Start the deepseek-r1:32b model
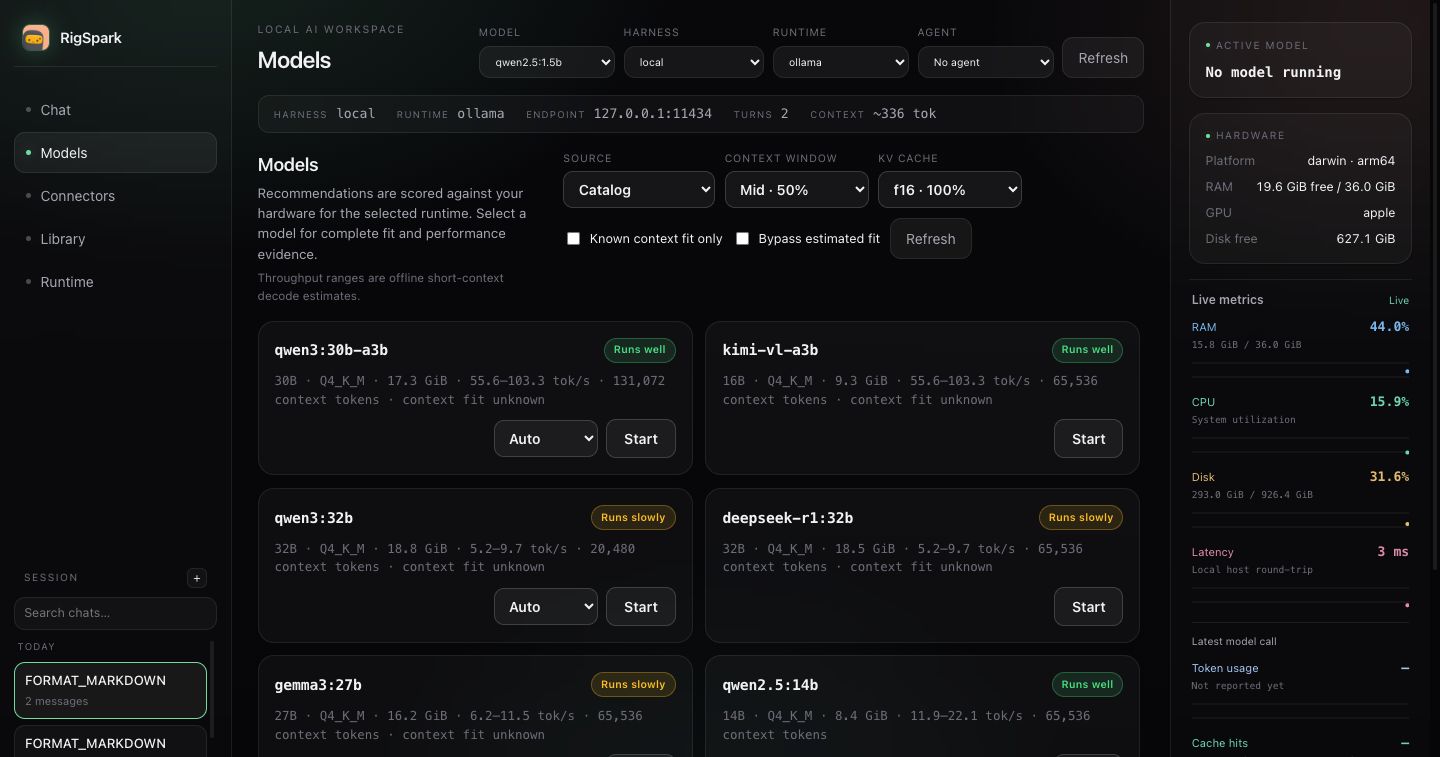1440x757 pixels. click(x=1089, y=607)
